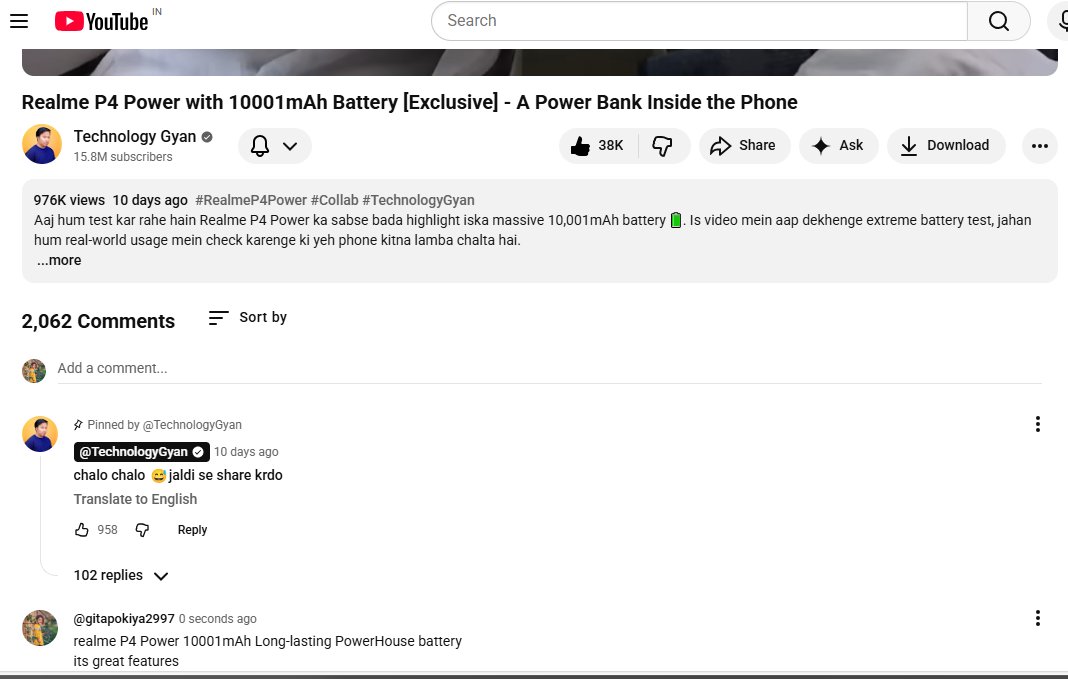The width and height of the screenshot is (1068, 679).
Task: Ask about this video
Action: point(838,146)
